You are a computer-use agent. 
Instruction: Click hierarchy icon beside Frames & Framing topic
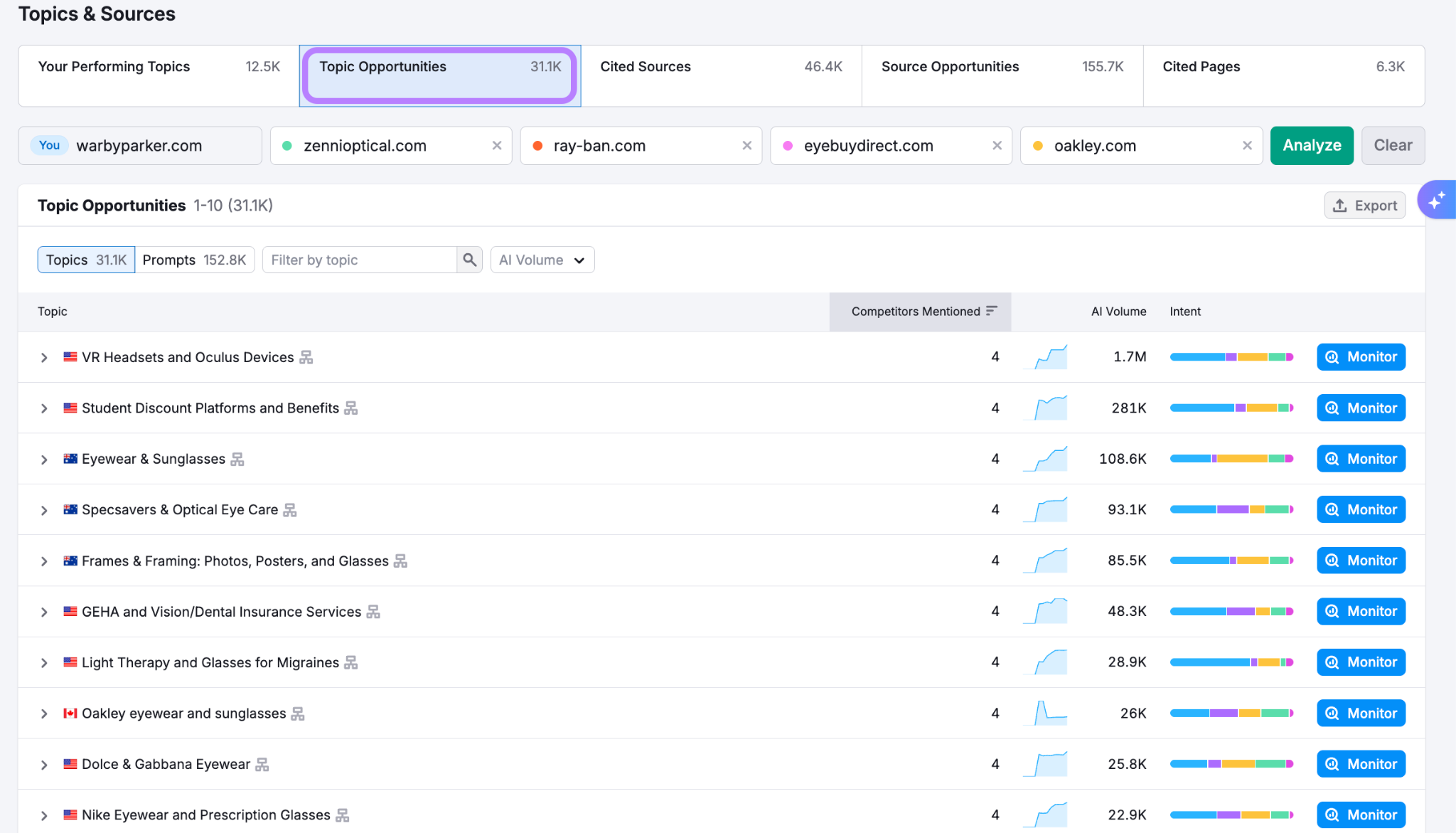(401, 561)
